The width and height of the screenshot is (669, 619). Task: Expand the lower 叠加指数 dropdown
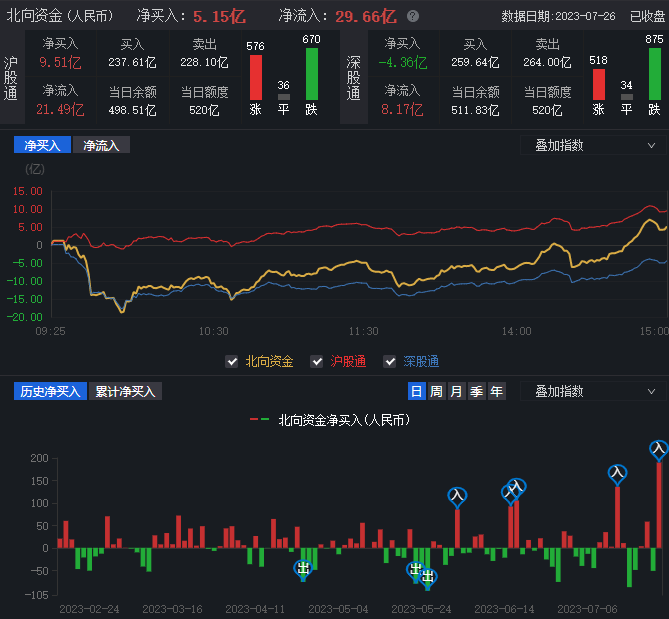[x=592, y=391]
